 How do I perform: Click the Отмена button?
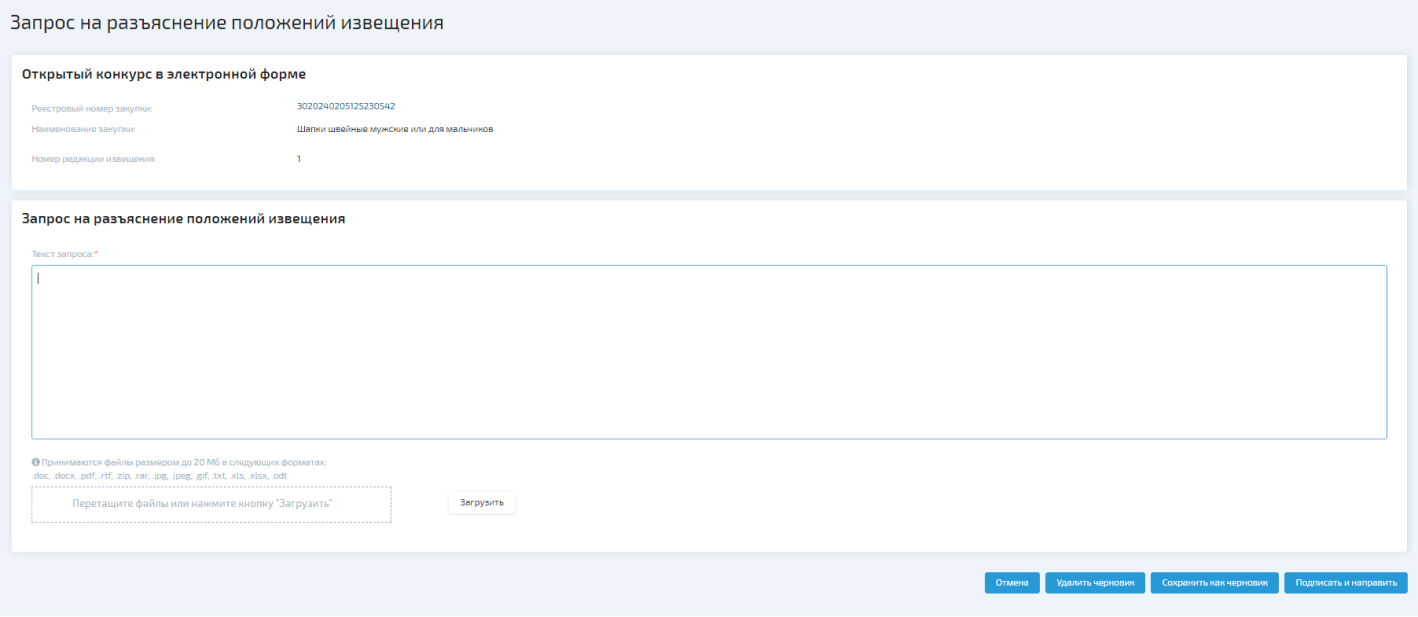click(x=1011, y=583)
